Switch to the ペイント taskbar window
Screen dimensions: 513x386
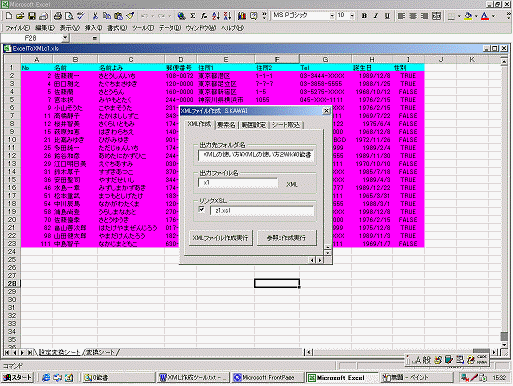click(416, 378)
